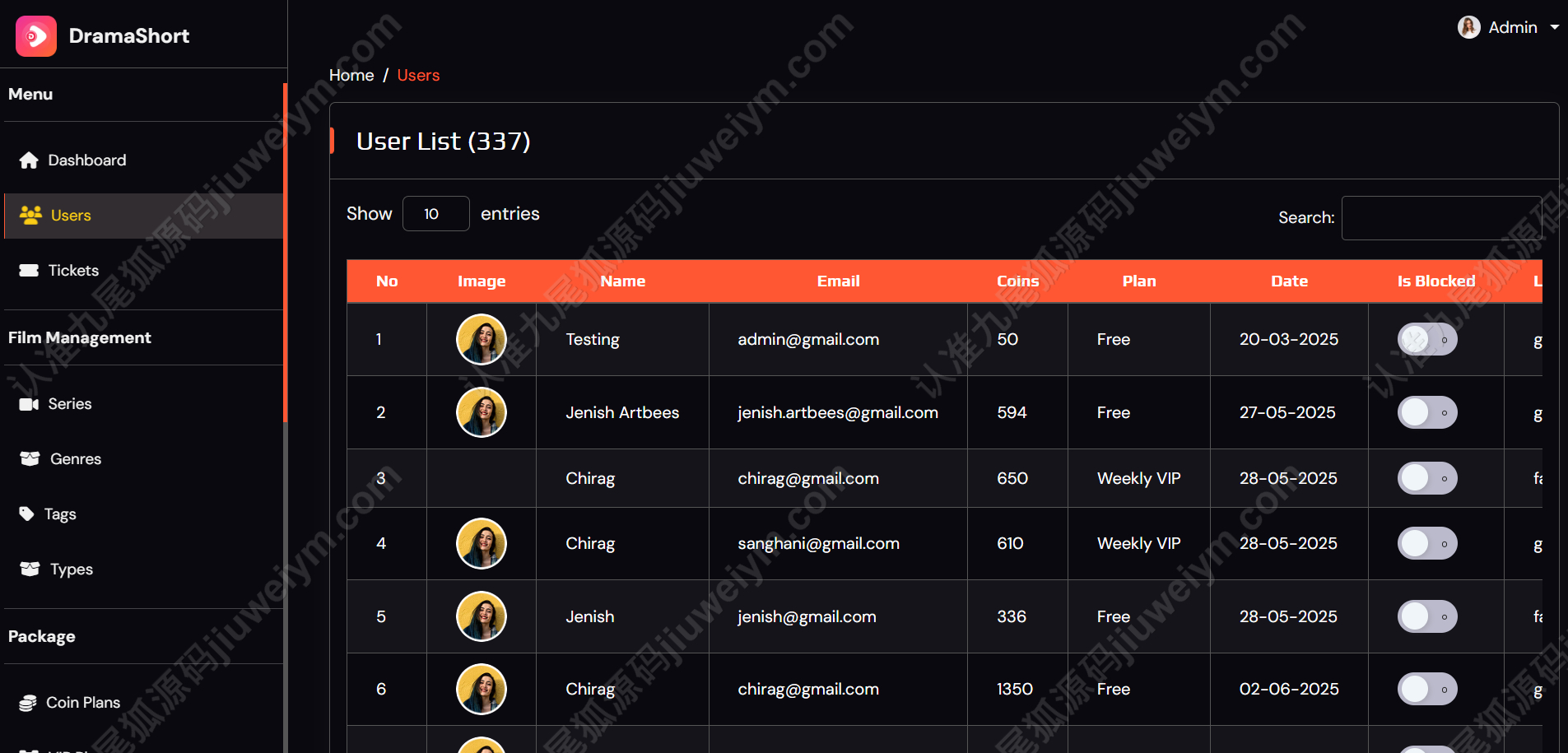Open the Genres menu item
The image size is (1568, 753).
coord(144,459)
